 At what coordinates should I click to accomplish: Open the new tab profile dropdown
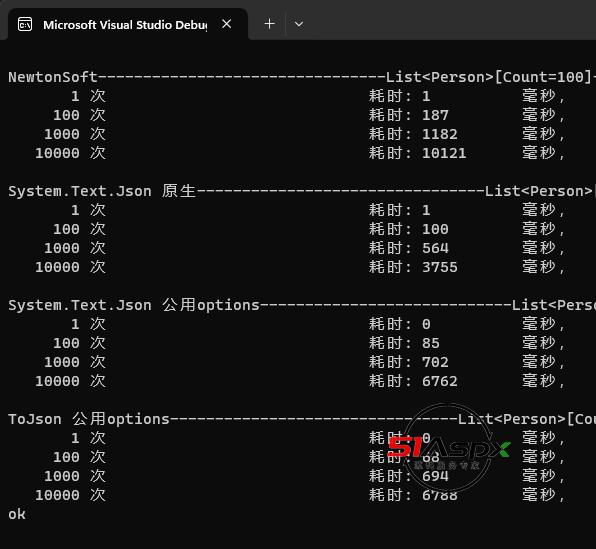(299, 24)
